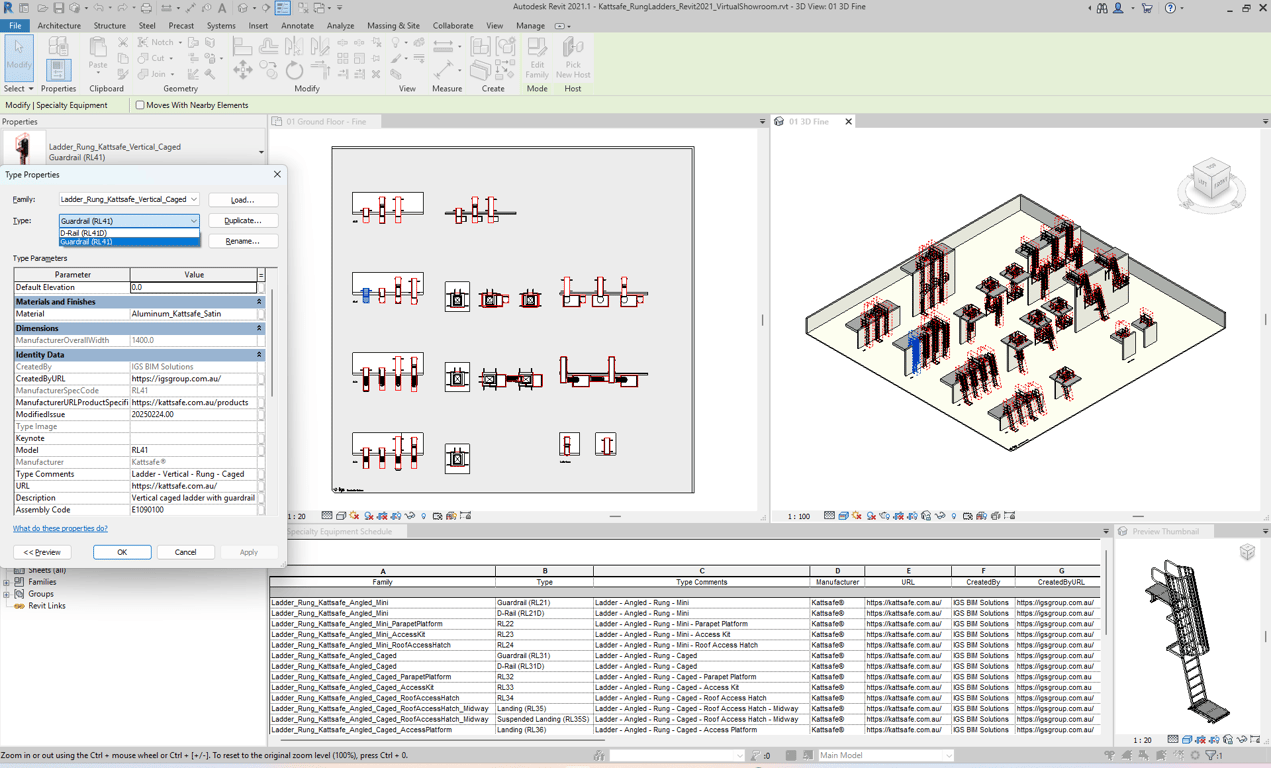Select the Move tool in Modify panel
Image resolution: width=1271 pixels, height=768 pixels.
pos(243,69)
